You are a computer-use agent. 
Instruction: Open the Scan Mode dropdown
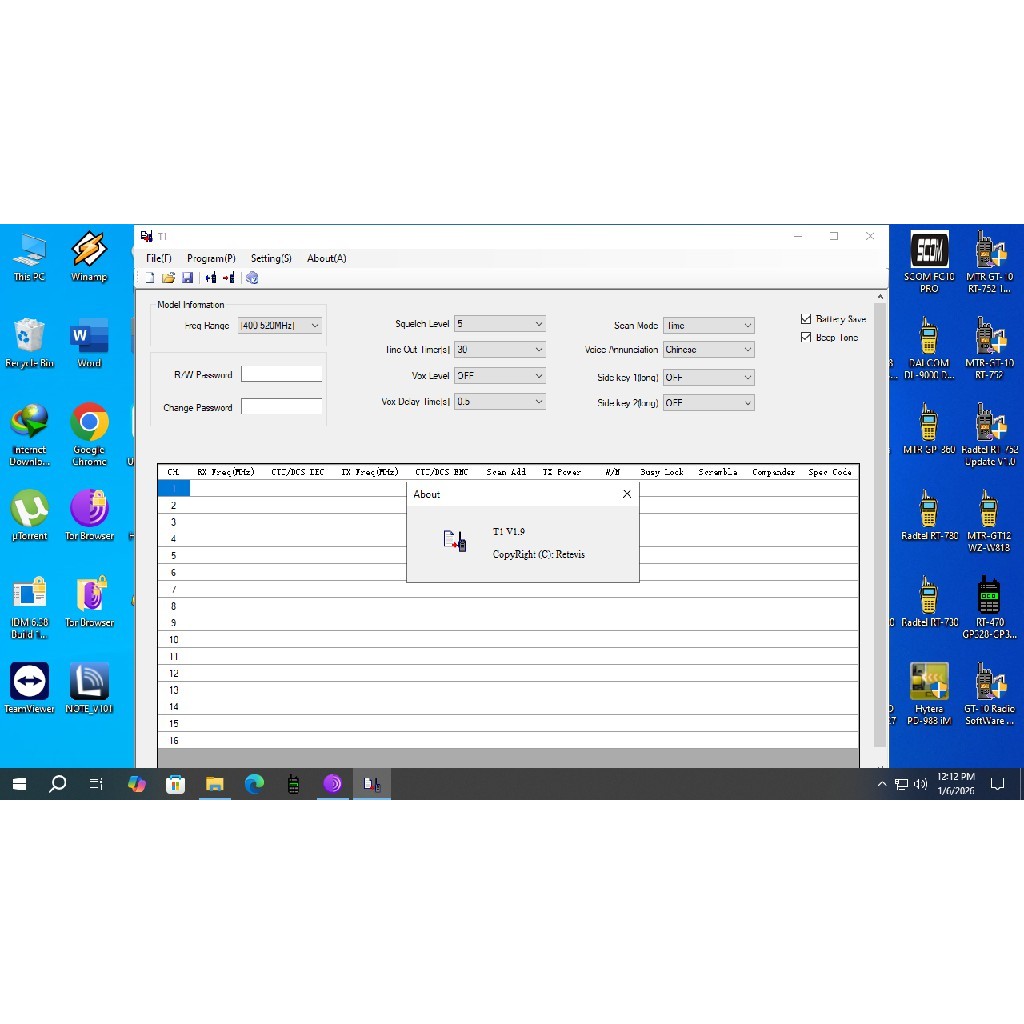[749, 324]
